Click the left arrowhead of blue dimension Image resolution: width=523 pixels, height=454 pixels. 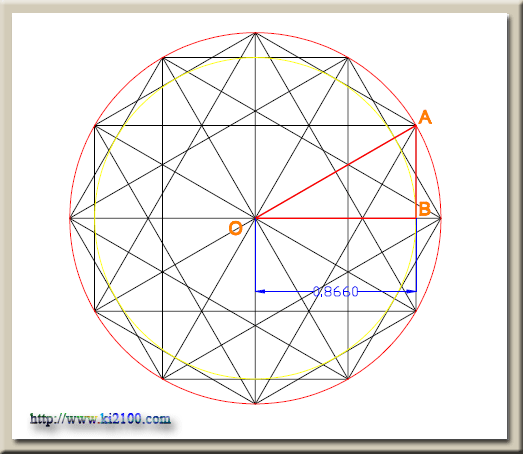[260, 292]
